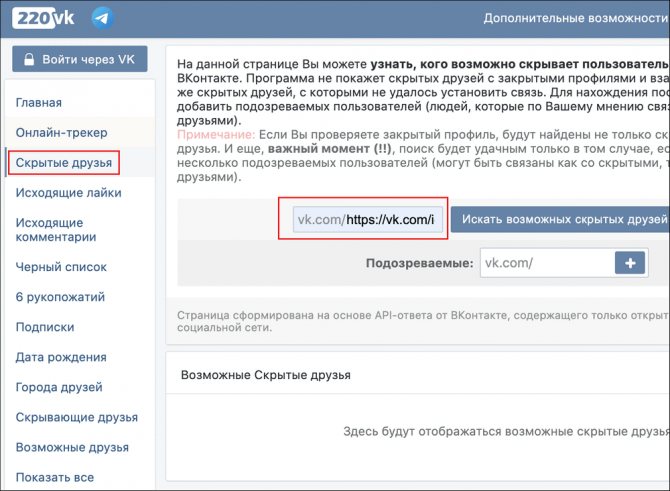Open 'Дата рождения' sidebar item

61,357
